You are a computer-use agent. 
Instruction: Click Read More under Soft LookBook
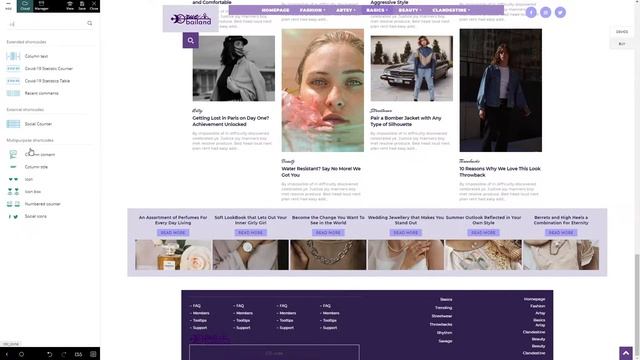pyautogui.click(x=251, y=233)
